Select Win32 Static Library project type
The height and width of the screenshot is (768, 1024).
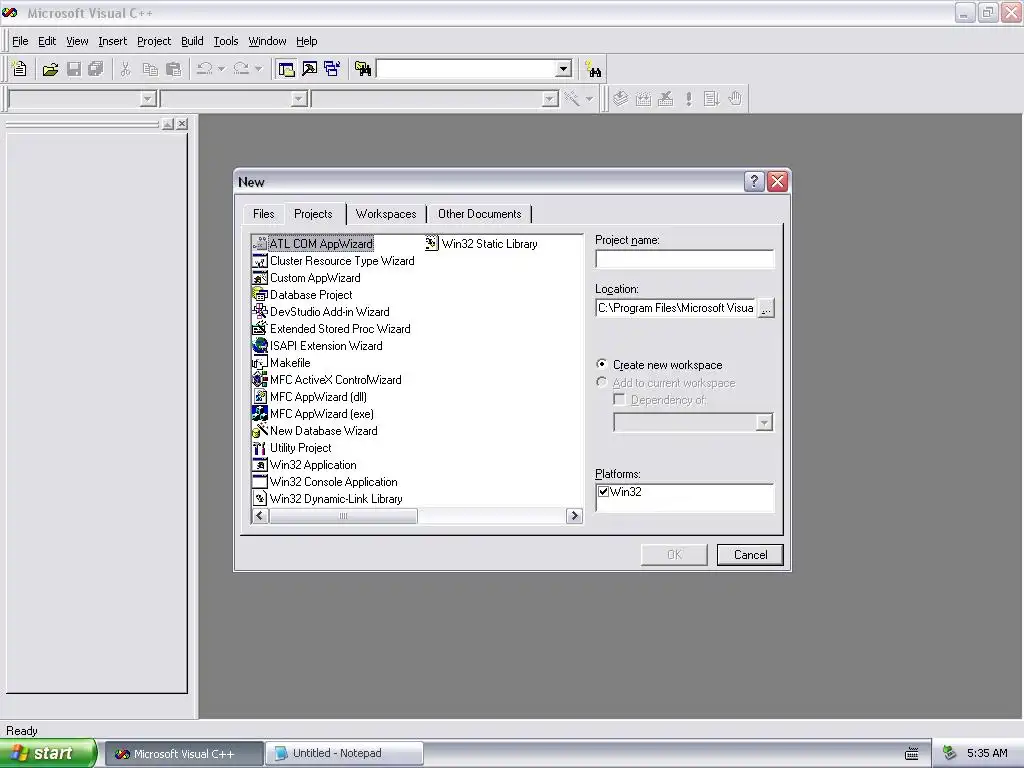[x=481, y=244]
